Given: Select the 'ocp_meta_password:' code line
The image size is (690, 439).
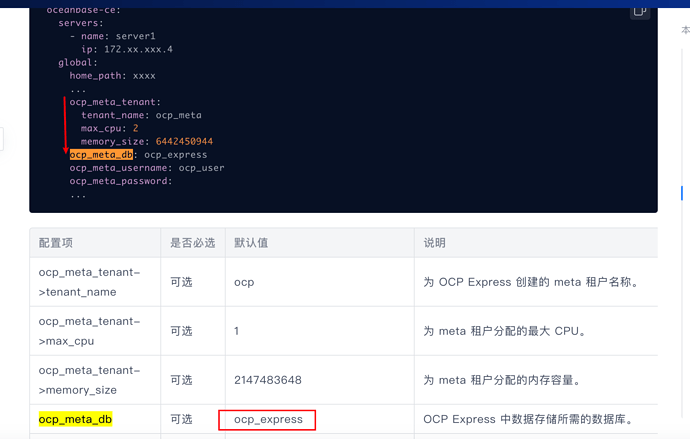Looking at the screenshot, I should pyautogui.click(x=121, y=181).
